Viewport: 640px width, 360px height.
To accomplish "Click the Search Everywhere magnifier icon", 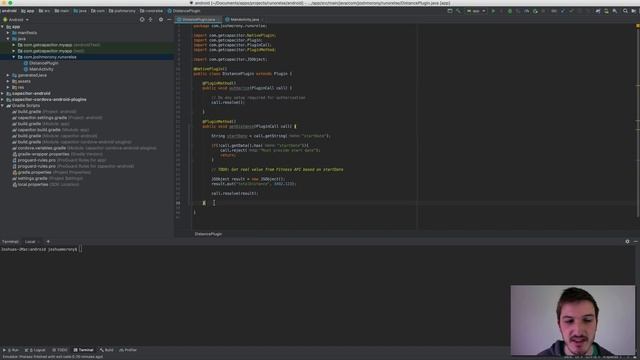I will (x=625, y=11).
